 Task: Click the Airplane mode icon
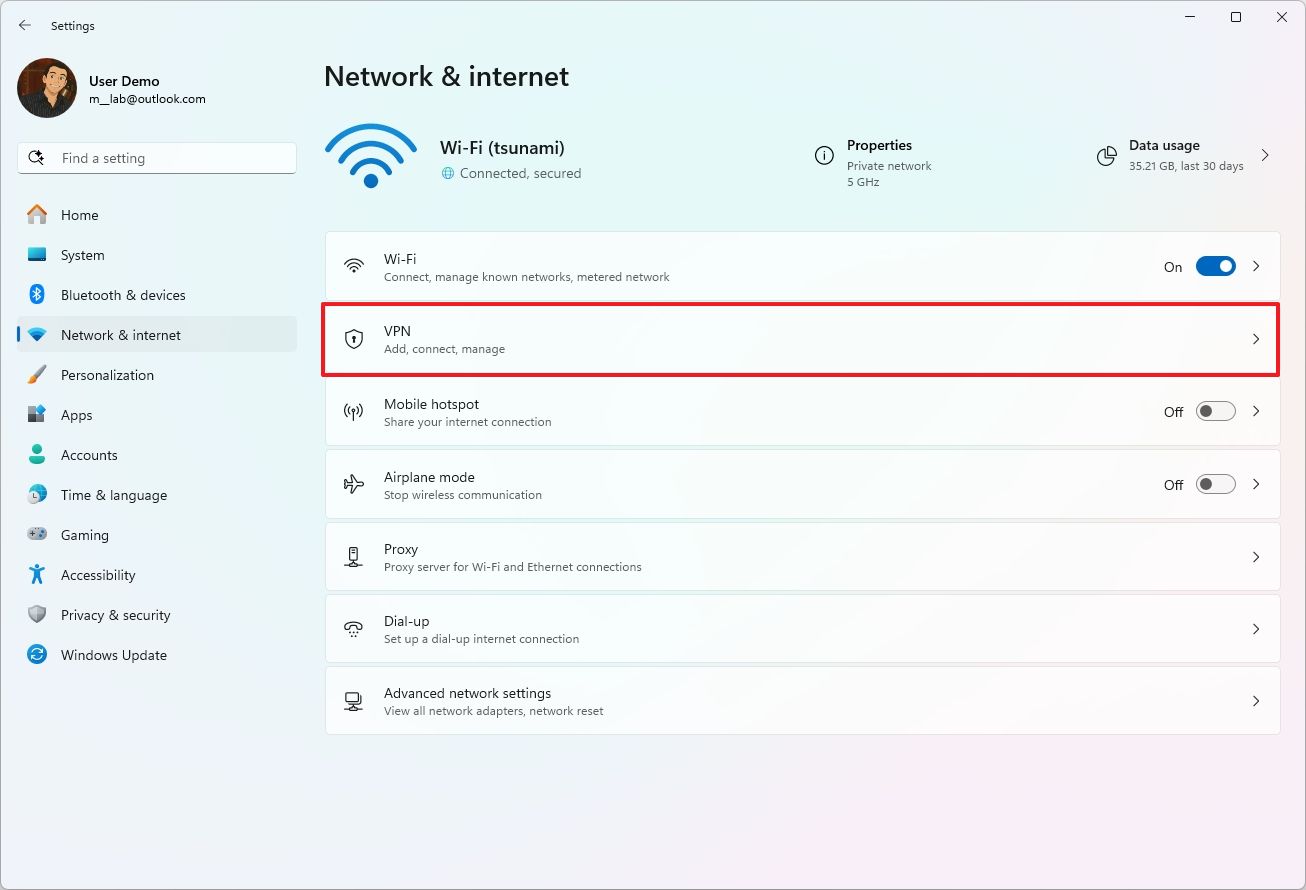pyautogui.click(x=353, y=484)
